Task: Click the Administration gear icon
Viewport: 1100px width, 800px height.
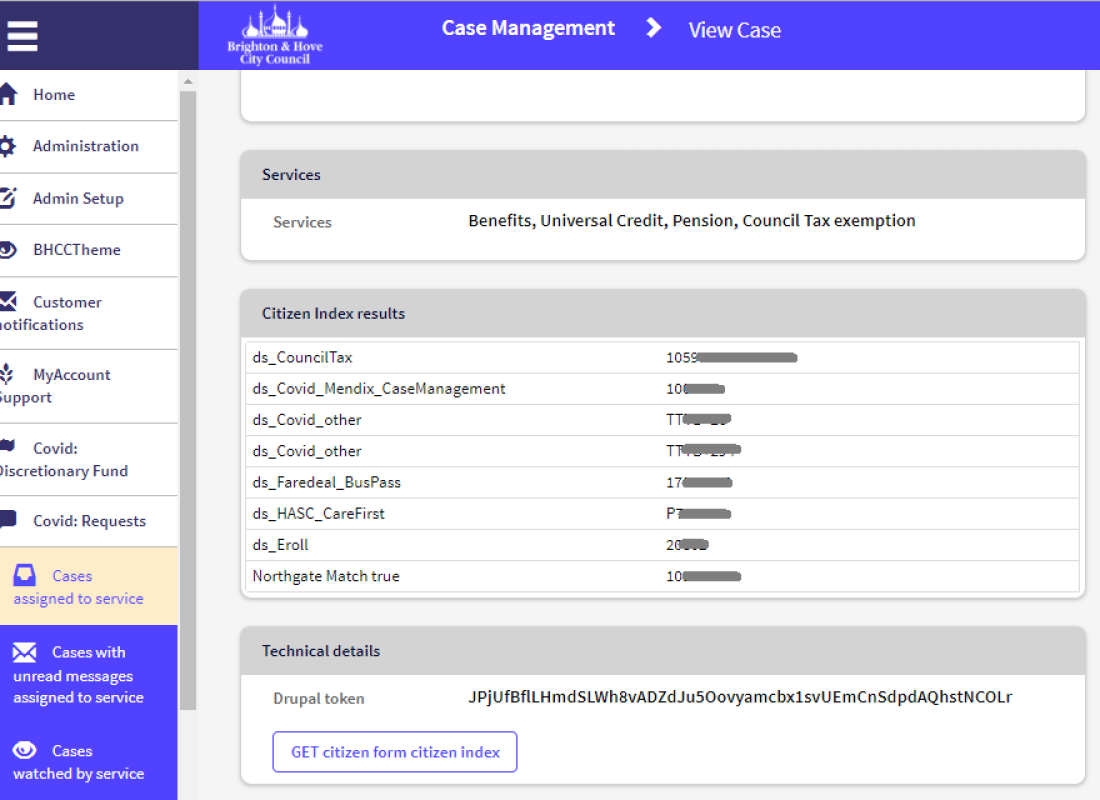Action: (x=8, y=146)
